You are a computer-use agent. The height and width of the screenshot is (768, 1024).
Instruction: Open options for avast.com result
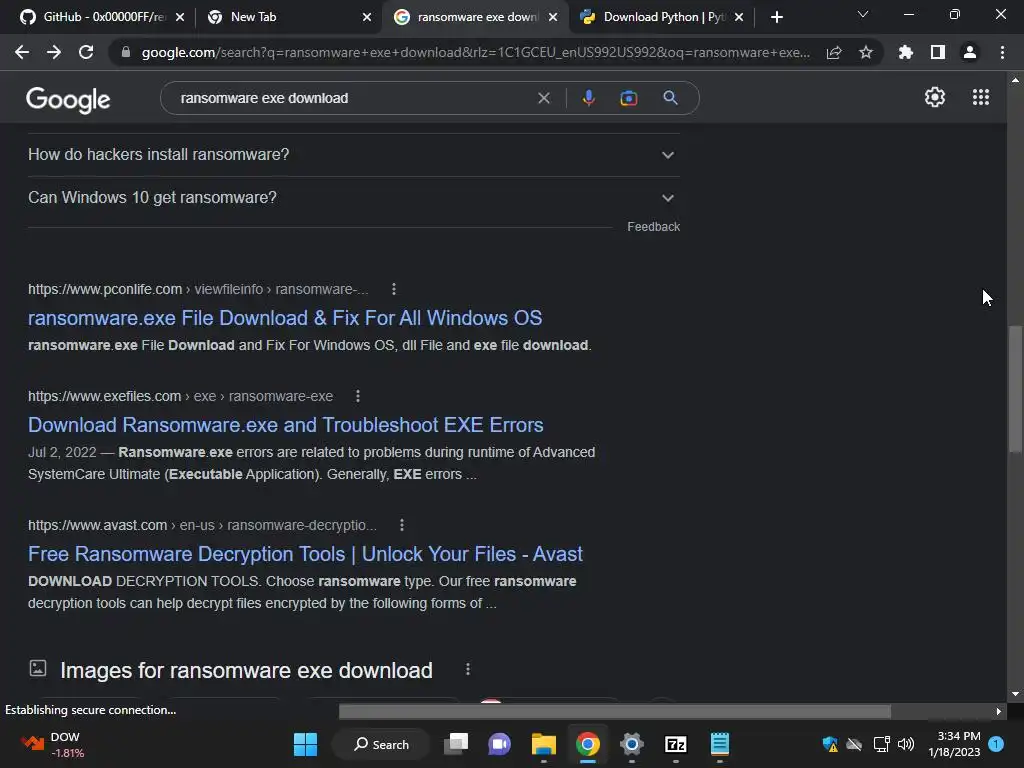coord(402,525)
